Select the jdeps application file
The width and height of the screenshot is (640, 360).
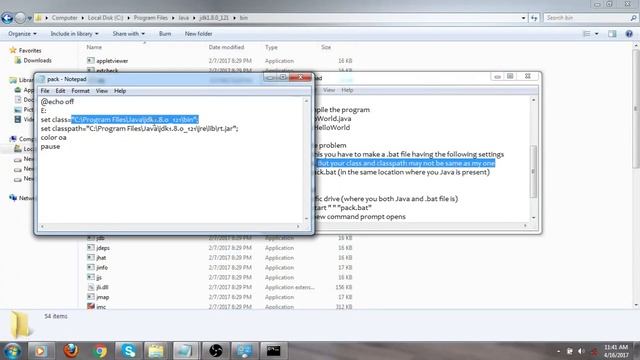tap(102, 248)
